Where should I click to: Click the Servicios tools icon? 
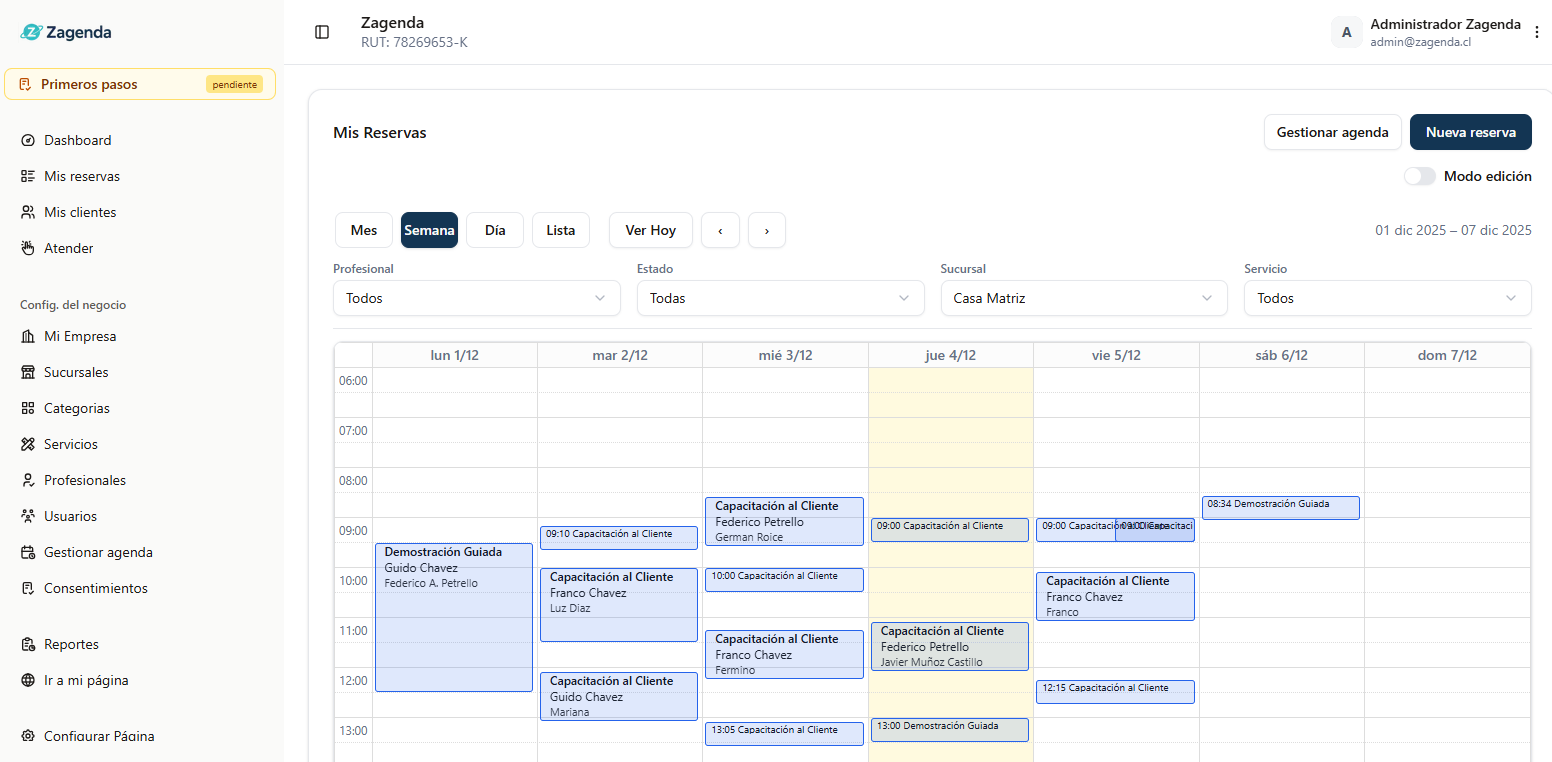(x=28, y=445)
